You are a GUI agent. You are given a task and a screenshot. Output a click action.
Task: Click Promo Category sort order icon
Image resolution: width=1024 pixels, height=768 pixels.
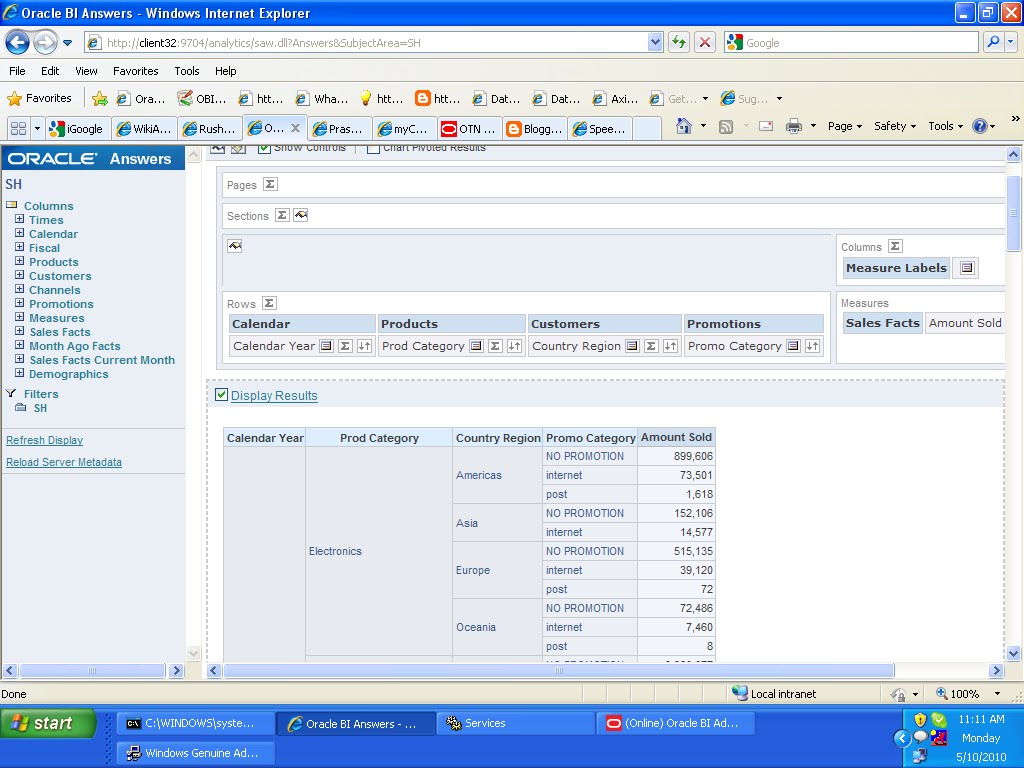pyautogui.click(x=812, y=346)
